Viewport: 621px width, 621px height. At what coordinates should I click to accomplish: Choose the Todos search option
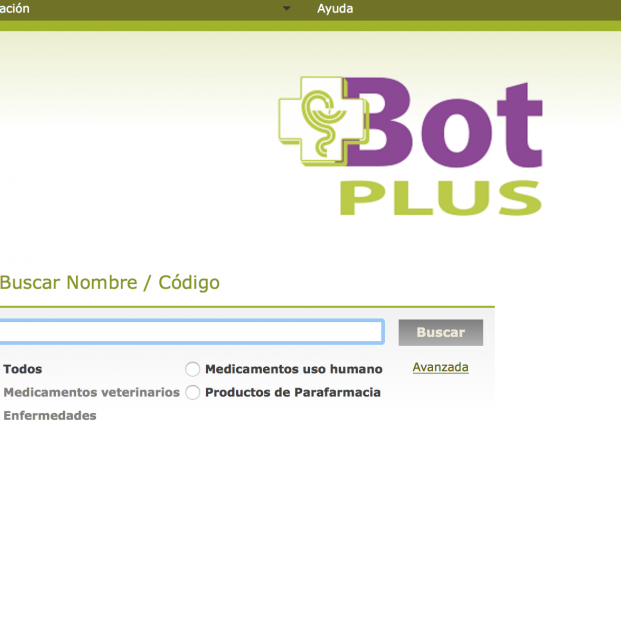pyautogui.click(x=22, y=369)
